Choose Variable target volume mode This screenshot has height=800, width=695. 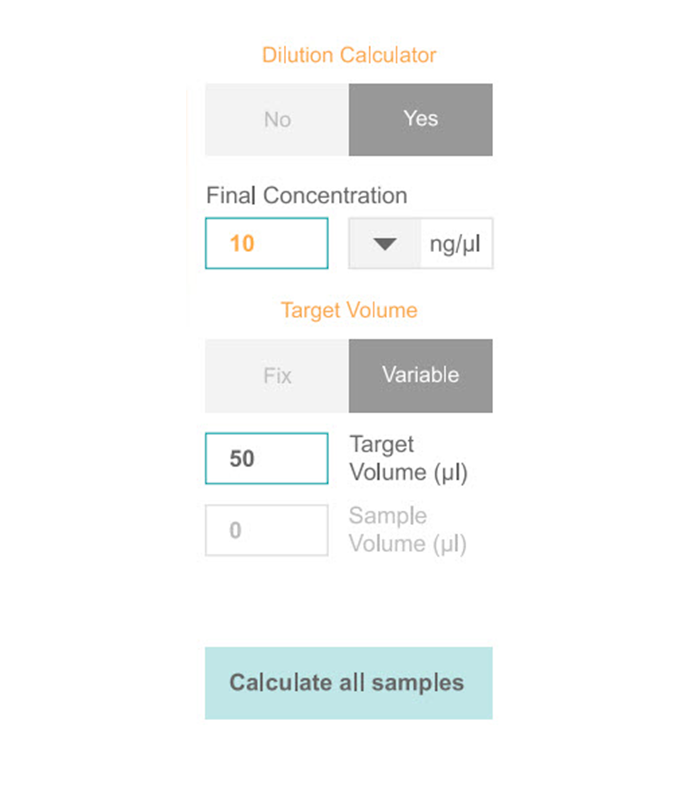coord(421,376)
